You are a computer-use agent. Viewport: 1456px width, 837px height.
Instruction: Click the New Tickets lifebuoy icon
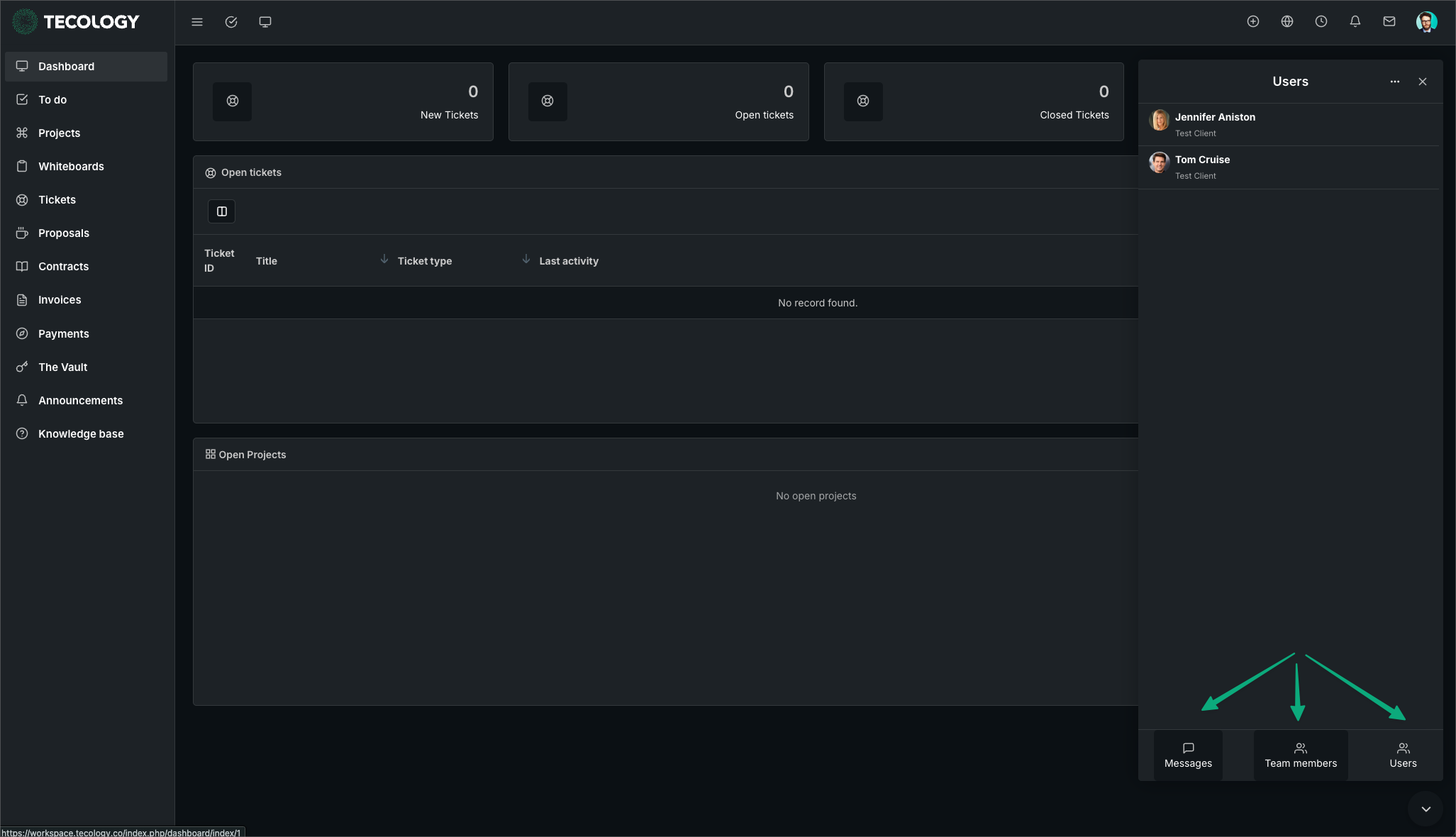click(x=233, y=101)
